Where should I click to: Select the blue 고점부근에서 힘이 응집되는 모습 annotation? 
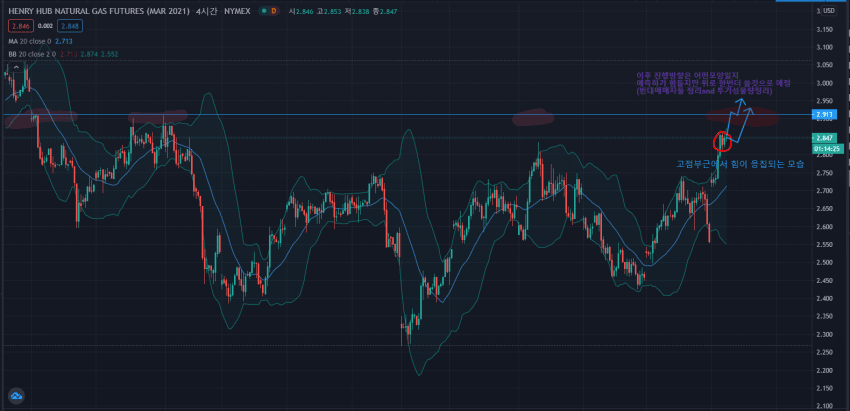740,164
